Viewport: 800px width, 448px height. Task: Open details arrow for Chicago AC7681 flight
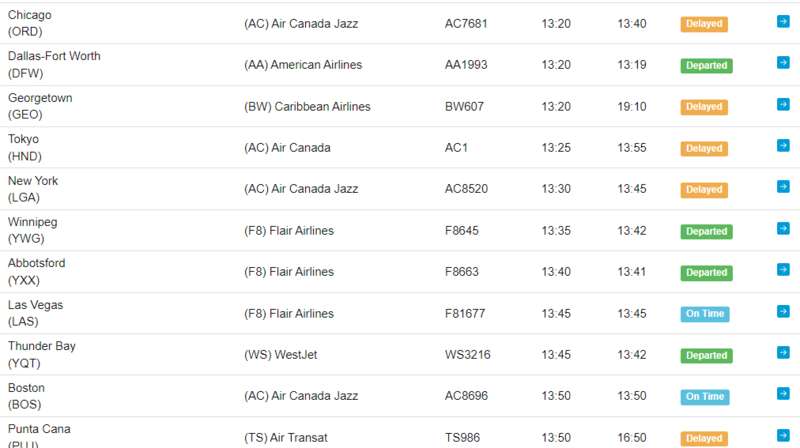(783, 21)
